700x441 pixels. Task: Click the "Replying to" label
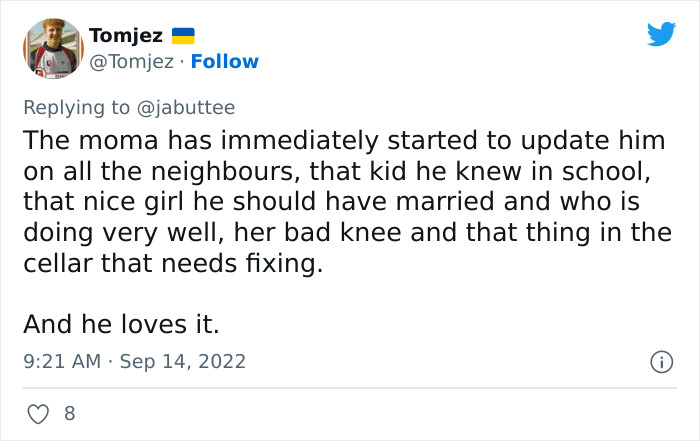tap(77, 106)
